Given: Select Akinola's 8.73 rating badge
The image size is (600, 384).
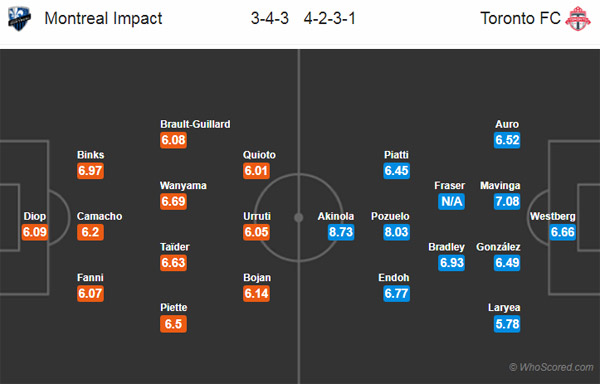Looking at the screenshot, I should tap(341, 232).
